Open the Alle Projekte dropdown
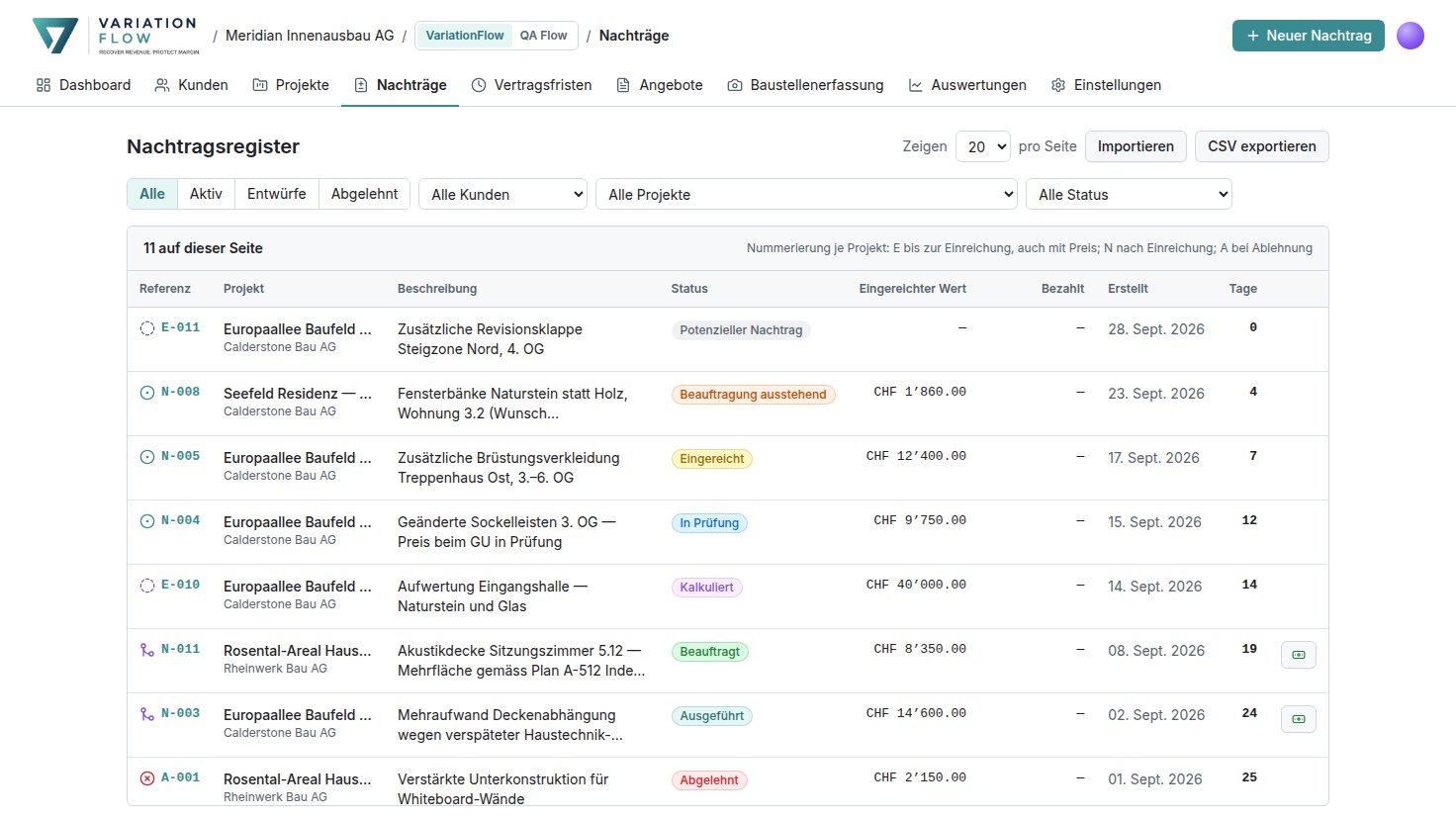This screenshot has width=1456, height=819. 807,194
